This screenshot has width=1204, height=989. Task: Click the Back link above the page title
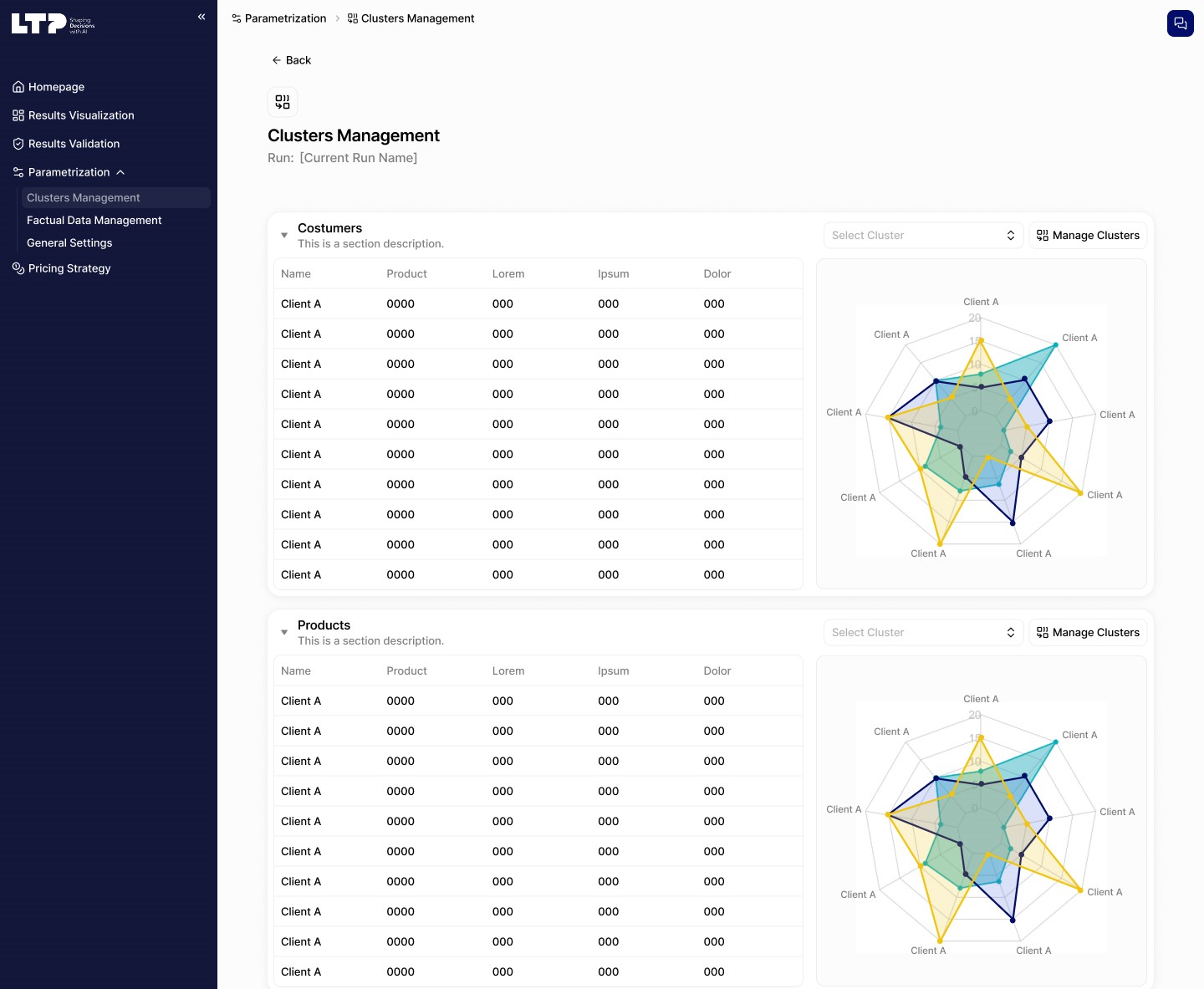pyautogui.click(x=291, y=60)
